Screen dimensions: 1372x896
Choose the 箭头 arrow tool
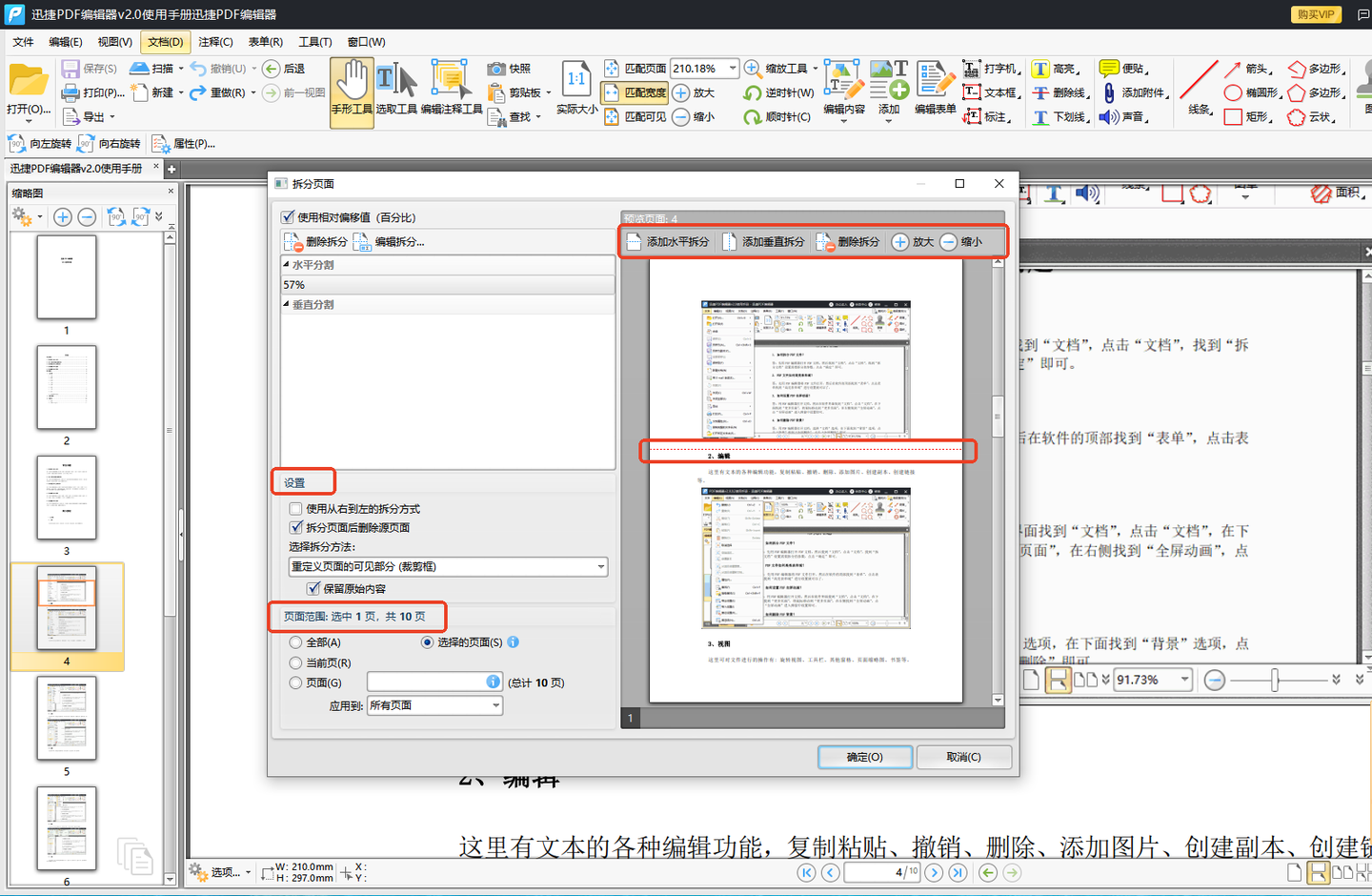click(x=1247, y=69)
